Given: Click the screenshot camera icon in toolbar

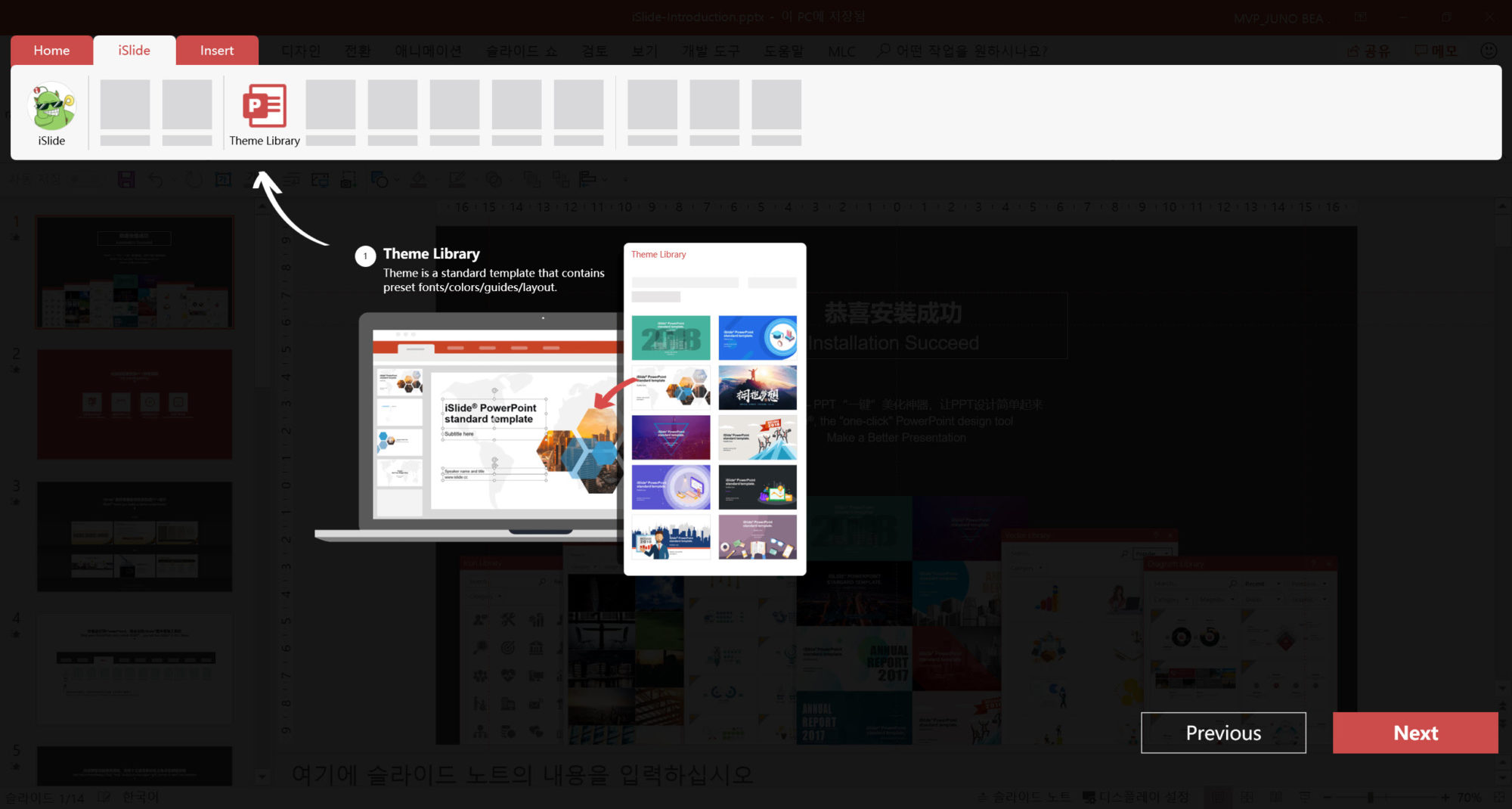Looking at the screenshot, I should [349, 179].
